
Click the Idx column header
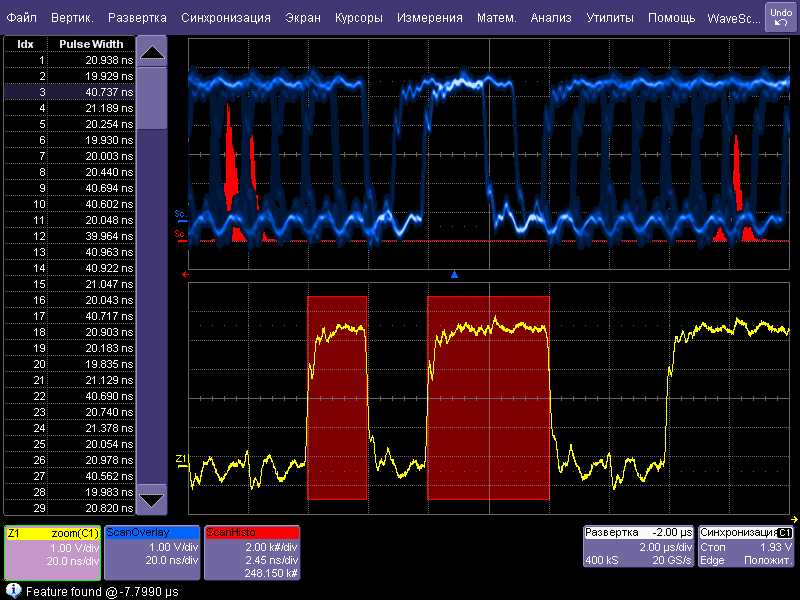click(26, 44)
